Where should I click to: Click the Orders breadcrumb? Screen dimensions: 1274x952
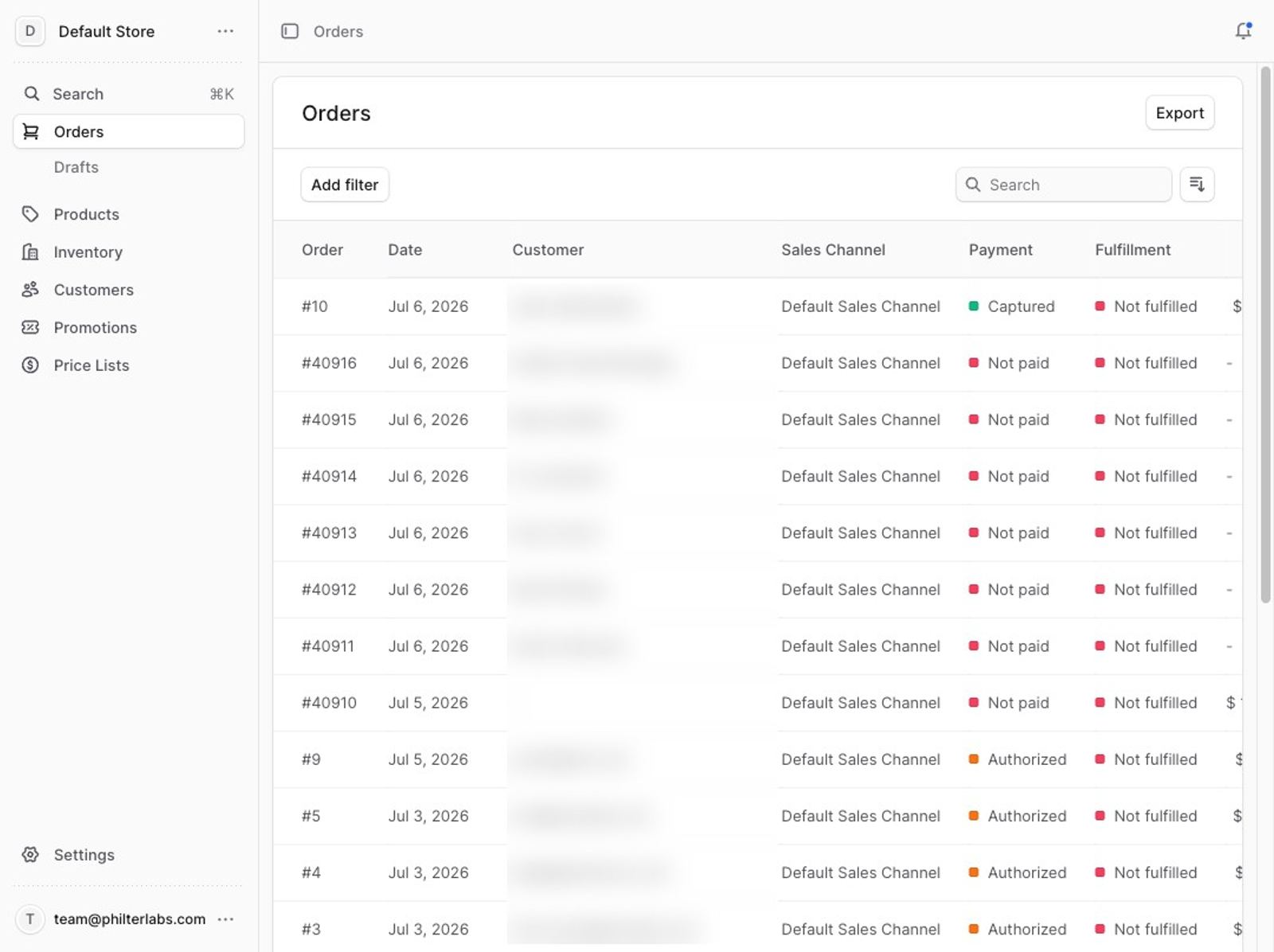(x=338, y=31)
